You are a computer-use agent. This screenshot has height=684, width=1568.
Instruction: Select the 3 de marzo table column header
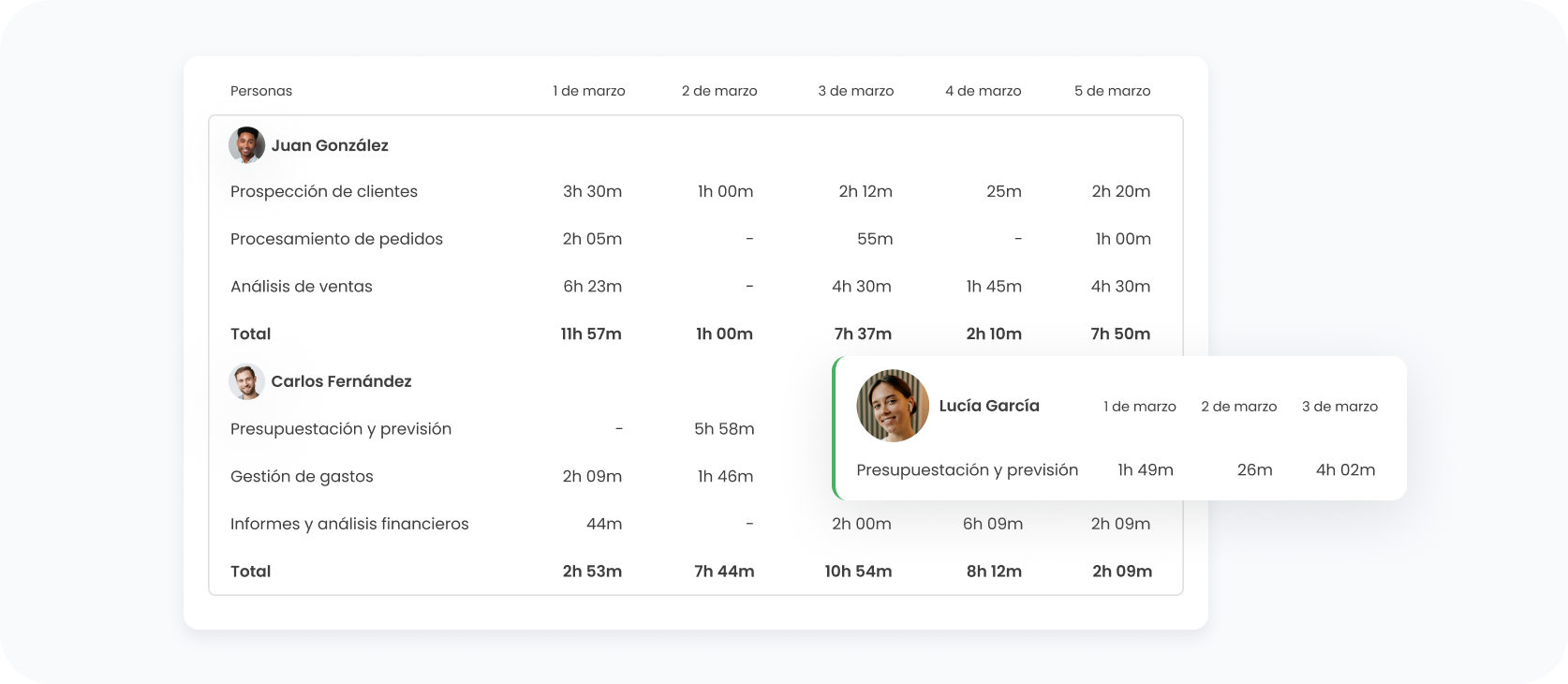tap(856, 91)
